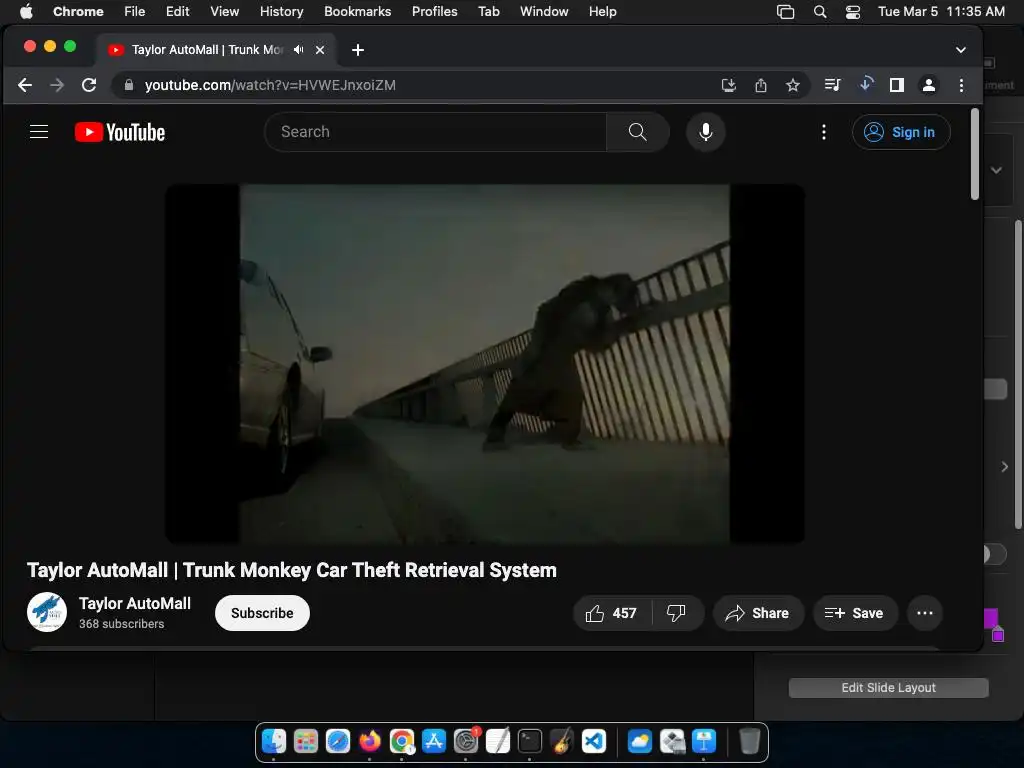Viewport: 1024px width, 768px height.
Task: Share this page from address bar
Action: click(x=761, y=85)
